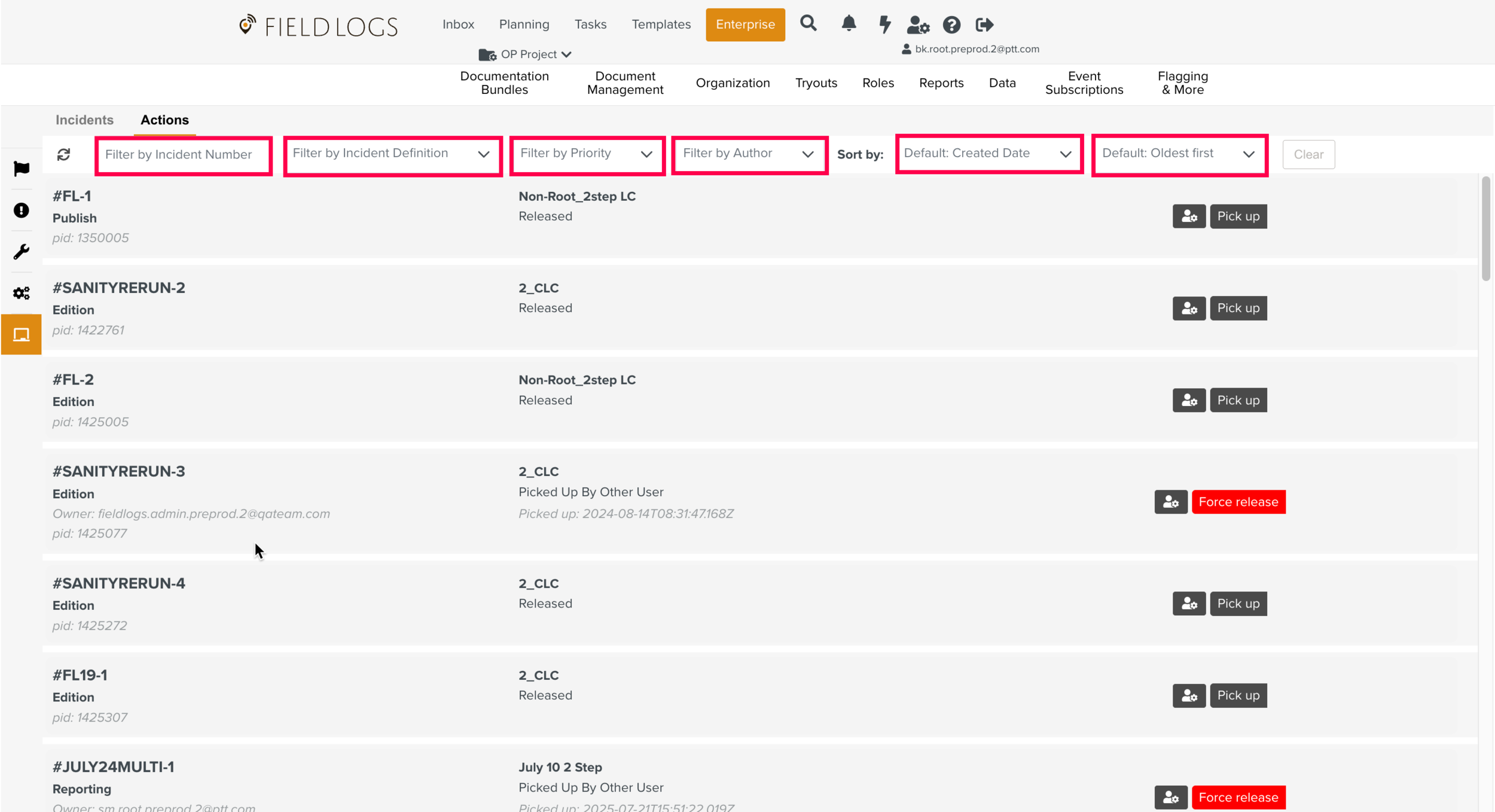Open Filter by Priority dropdown
1495x812 pixels.
click(587, 154)
